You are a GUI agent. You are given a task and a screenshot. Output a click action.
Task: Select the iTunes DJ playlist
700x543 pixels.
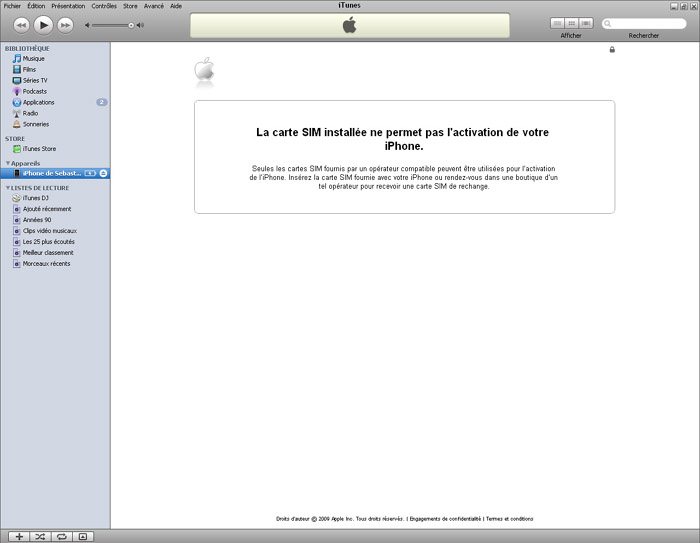55,198
